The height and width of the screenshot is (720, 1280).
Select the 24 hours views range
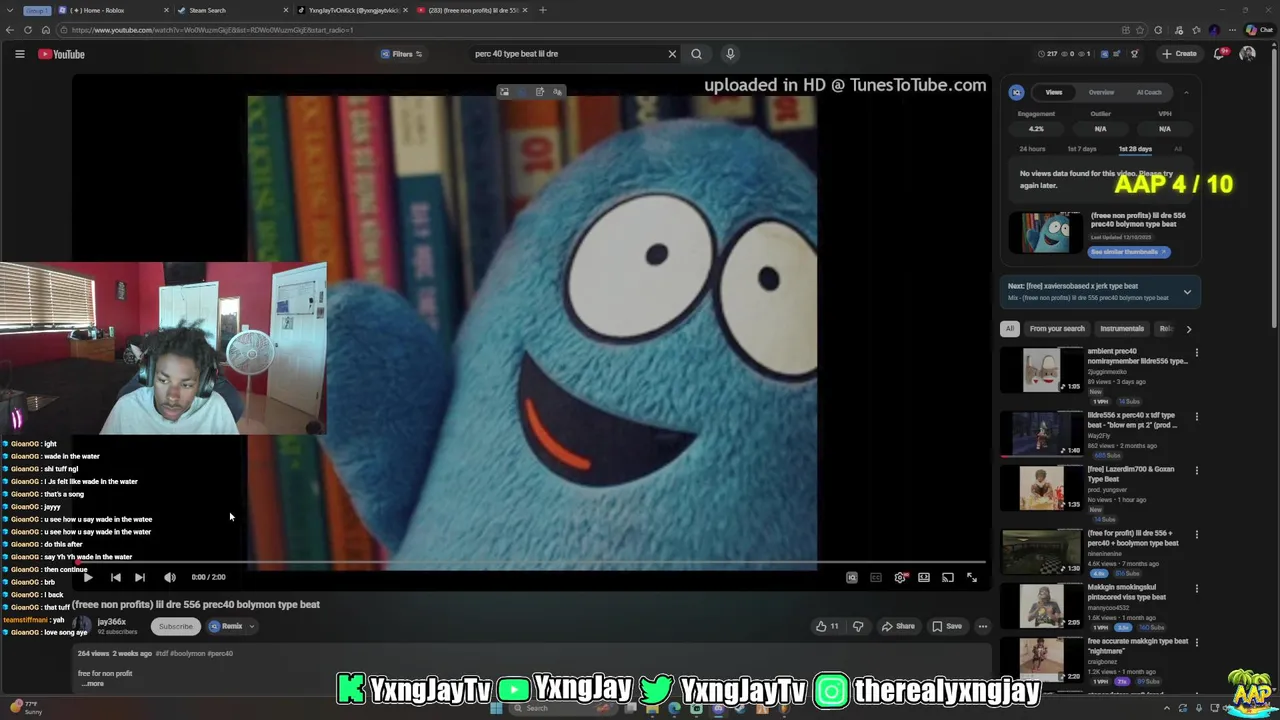pos(1032,149)
